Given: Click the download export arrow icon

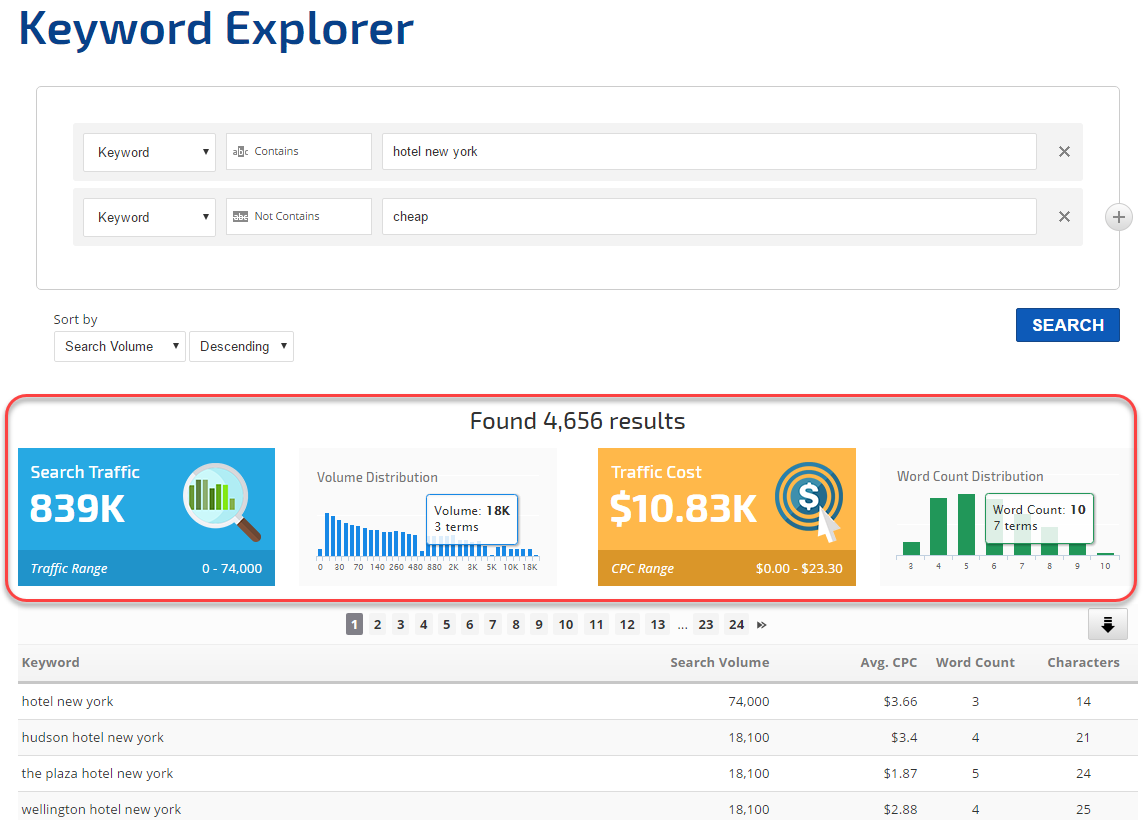Looking at the screenshot, I should 1107,624.
